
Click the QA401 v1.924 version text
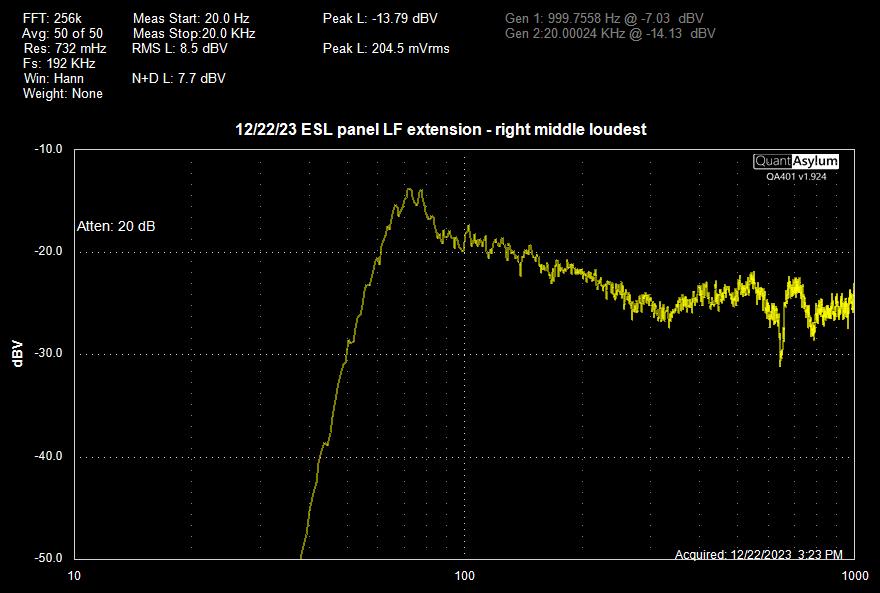point(796,177)
